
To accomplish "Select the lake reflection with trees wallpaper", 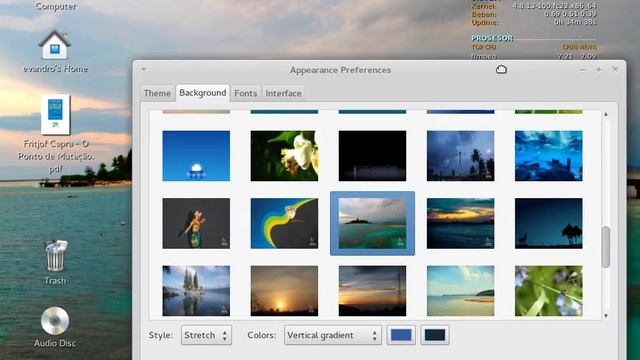I will pos(196,291).
